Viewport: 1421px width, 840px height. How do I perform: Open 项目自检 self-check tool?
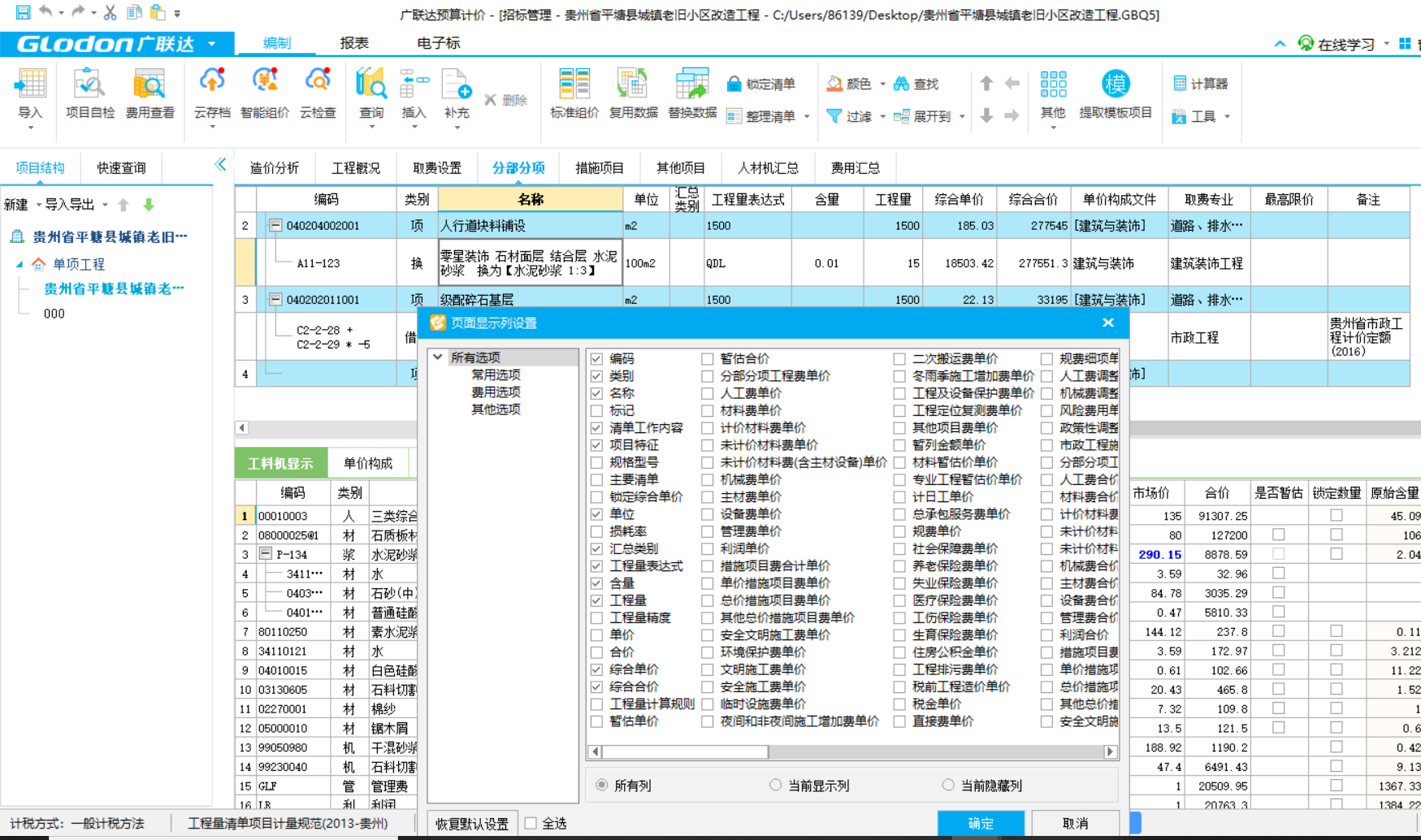tap(89, 95)
